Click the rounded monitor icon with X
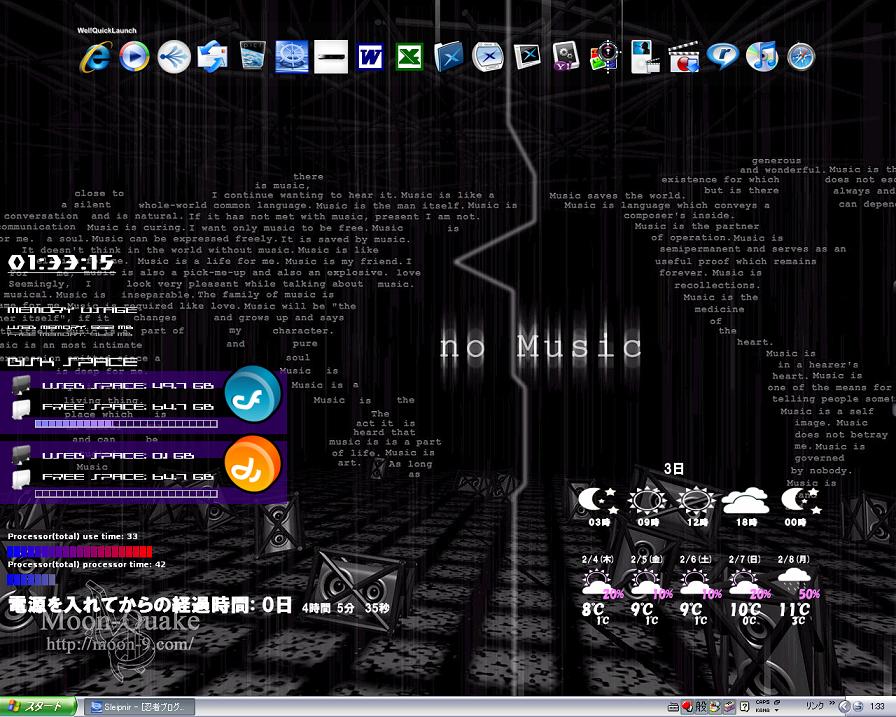 [487, 57]
